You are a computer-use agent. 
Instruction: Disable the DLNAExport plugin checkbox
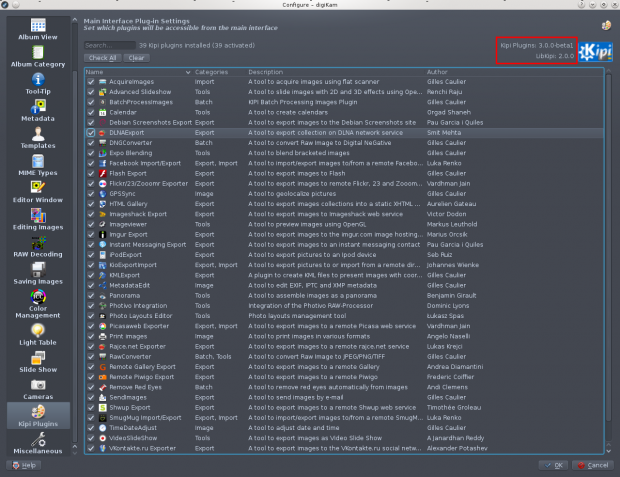pos(91,132)
